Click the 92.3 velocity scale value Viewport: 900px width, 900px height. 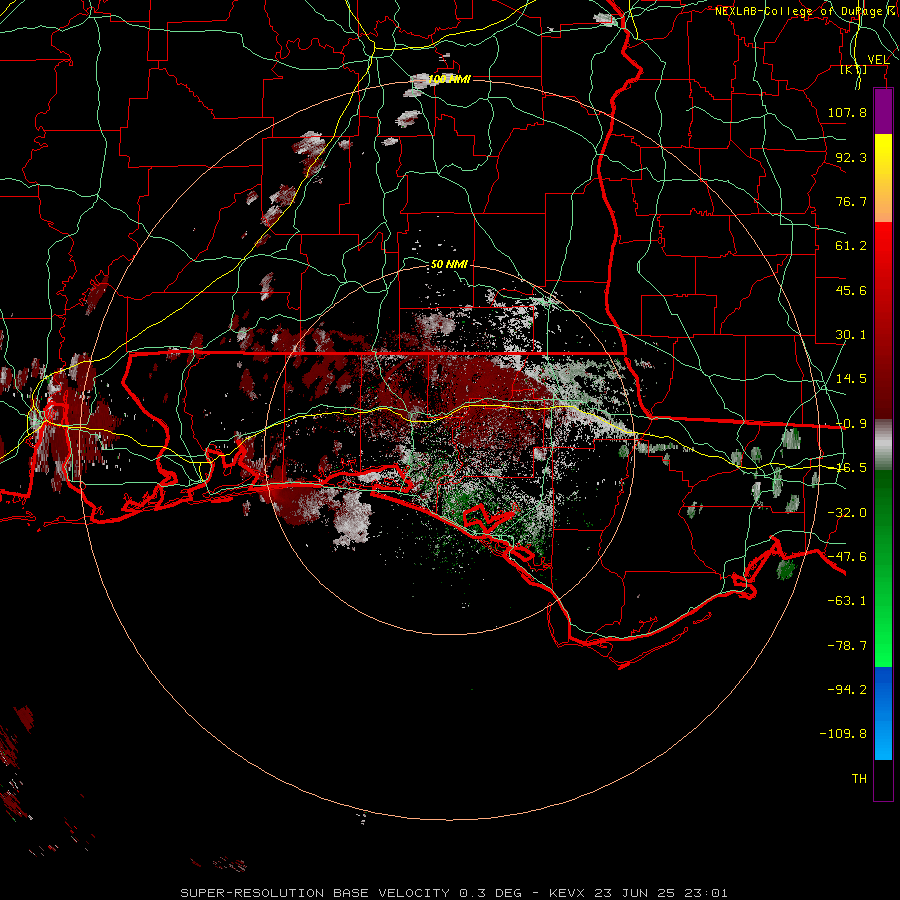click(x=851, y=157)
